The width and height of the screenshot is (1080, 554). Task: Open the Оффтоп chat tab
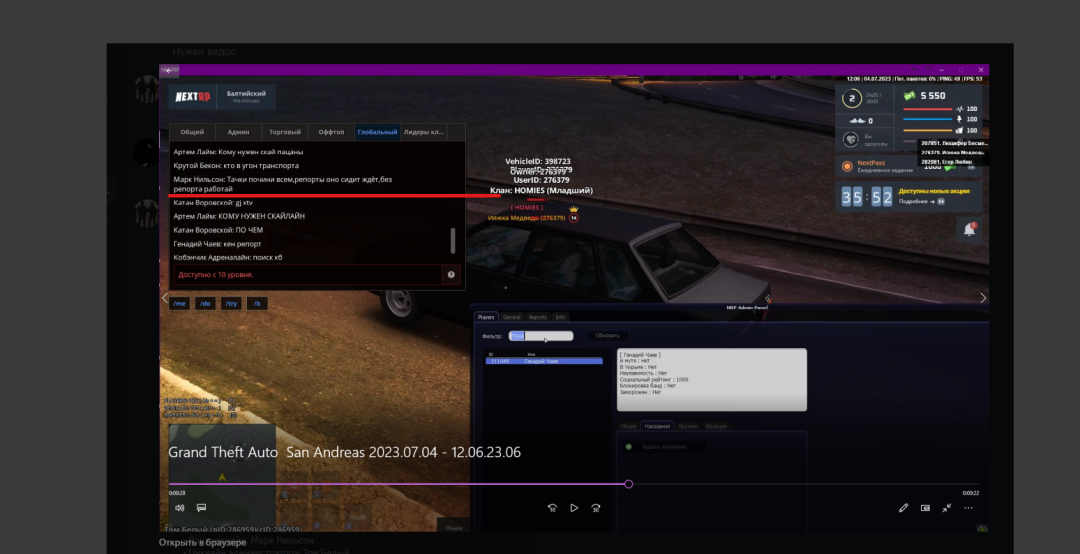click(x=331, y=132)
